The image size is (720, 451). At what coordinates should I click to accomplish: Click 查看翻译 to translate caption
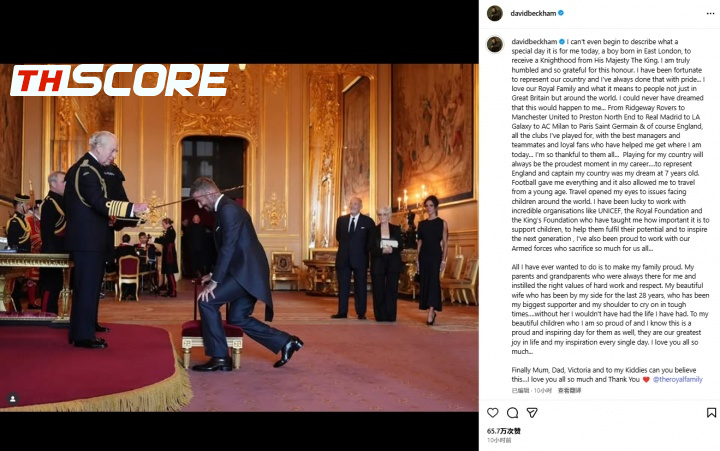click(x=569, y=390)
